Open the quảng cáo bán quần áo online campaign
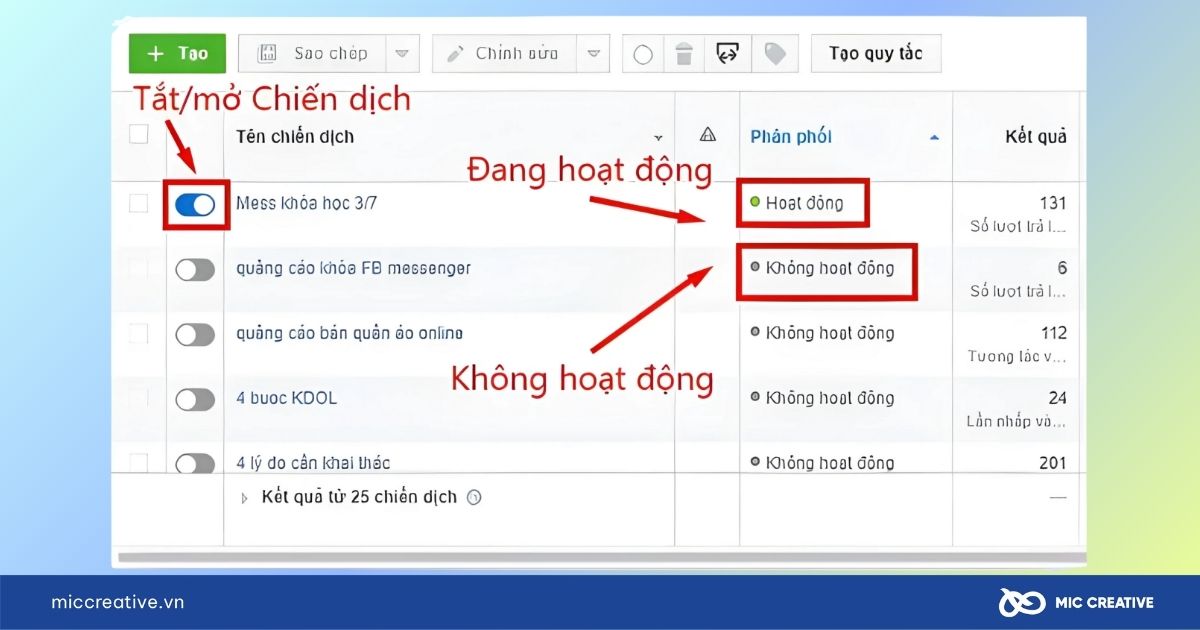Screen dimensions: 1200x630 [349, 333]
